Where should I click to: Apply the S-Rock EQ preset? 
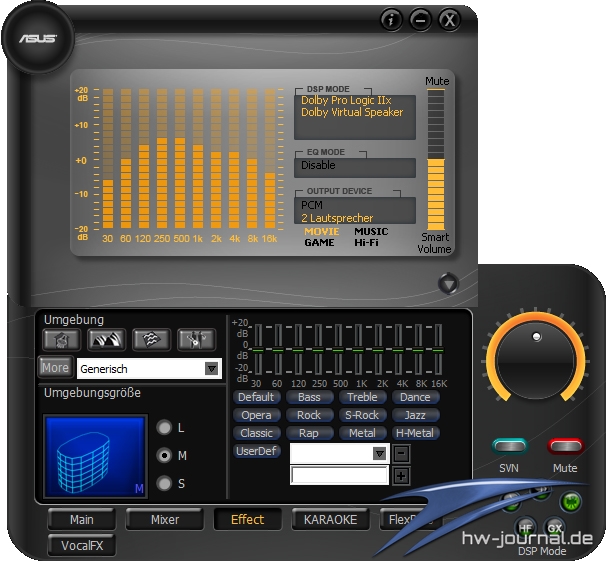click(362, 415)
